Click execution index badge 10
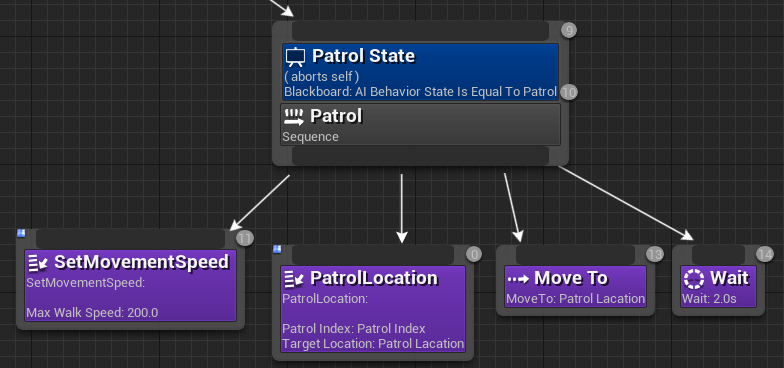Viewport: 784px width, 368px height. coord(568,92)
